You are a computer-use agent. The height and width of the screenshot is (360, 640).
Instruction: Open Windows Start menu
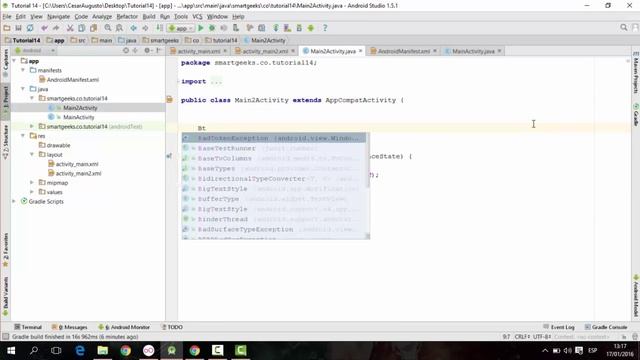(11, 351)
